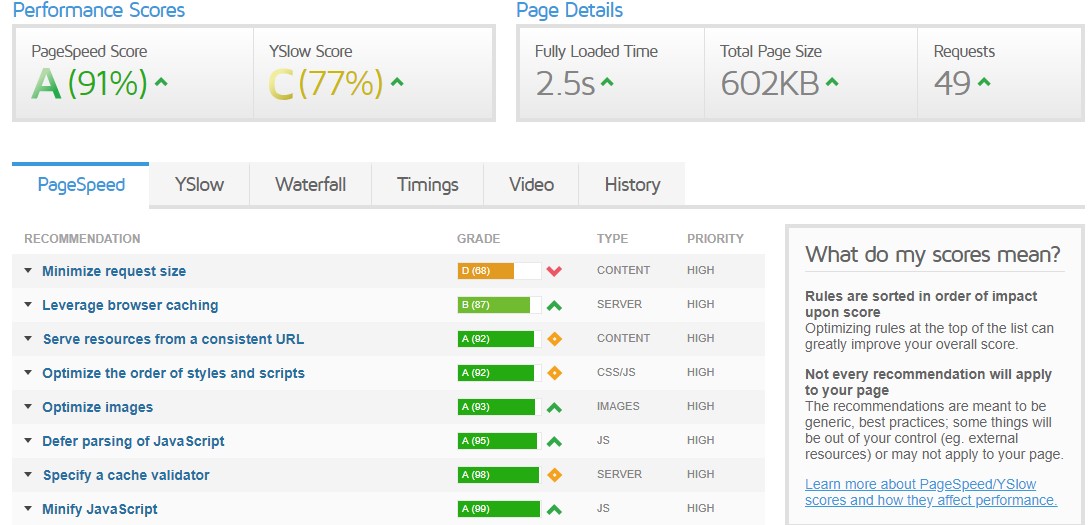Click the Optimize images recommendation title

pyautogui.click(x=98, y=407)
